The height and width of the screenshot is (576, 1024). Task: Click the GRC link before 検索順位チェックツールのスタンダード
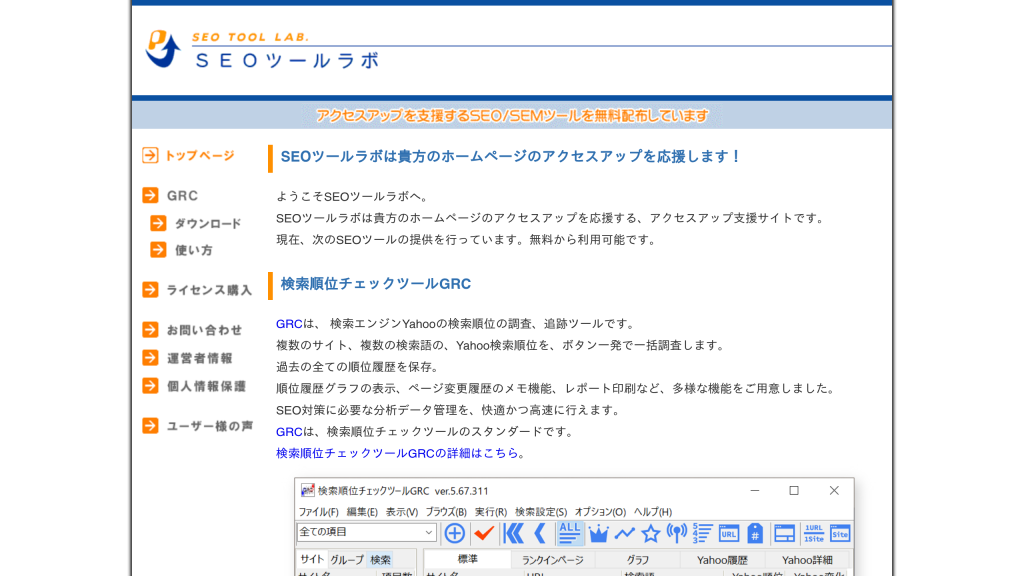[289, 432]
